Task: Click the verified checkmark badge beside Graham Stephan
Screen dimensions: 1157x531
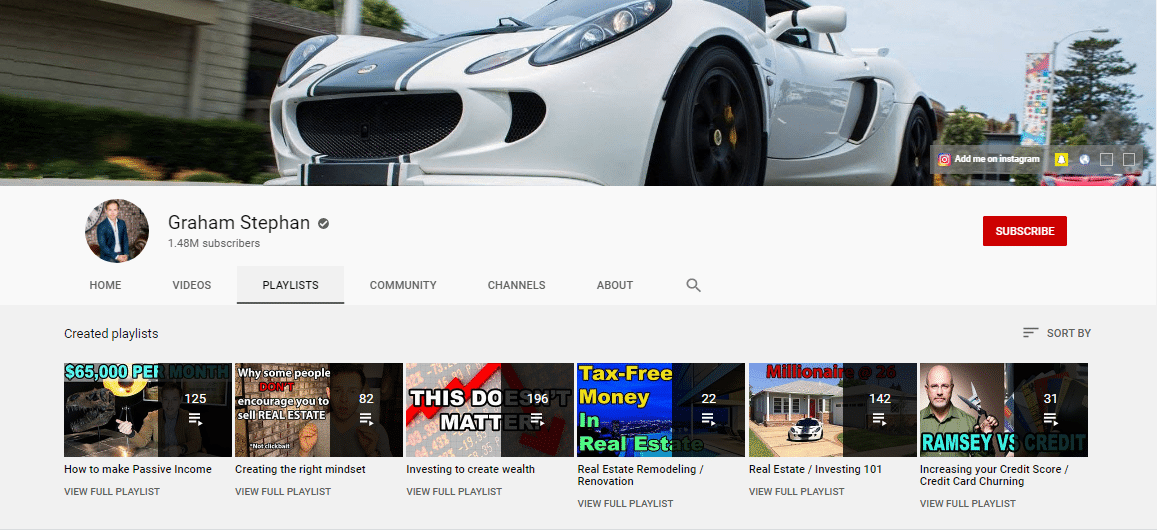Action: click(323, 223)
